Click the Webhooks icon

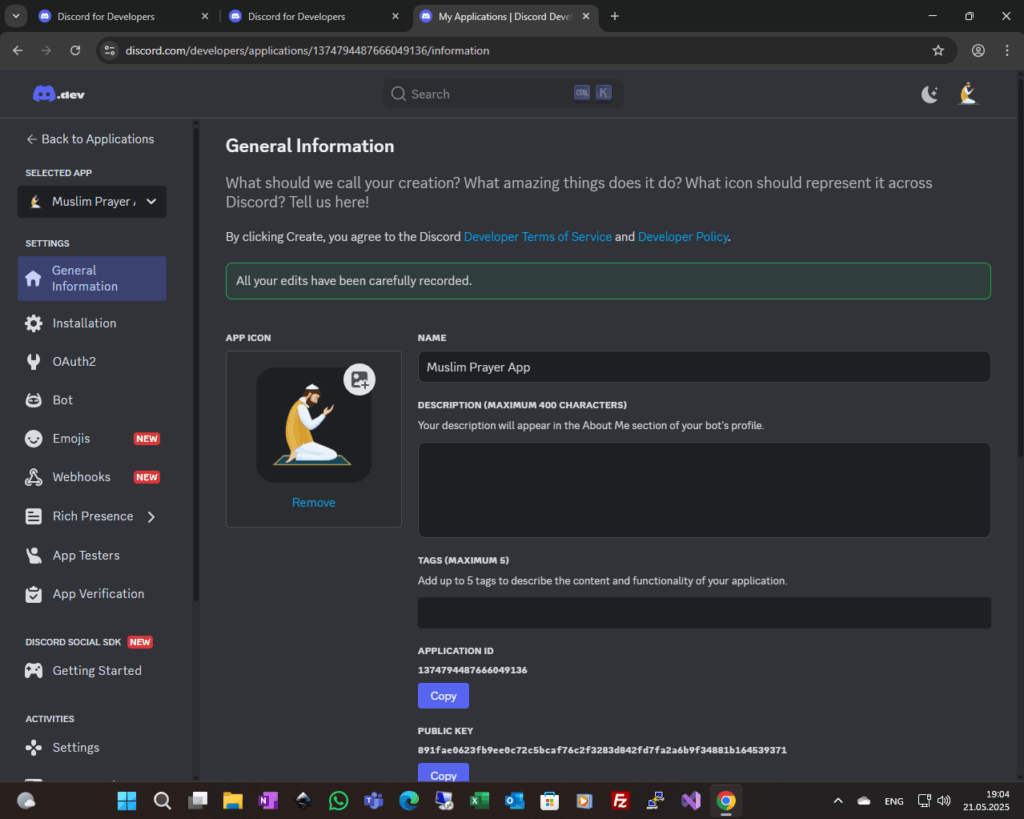click(33, 477)
